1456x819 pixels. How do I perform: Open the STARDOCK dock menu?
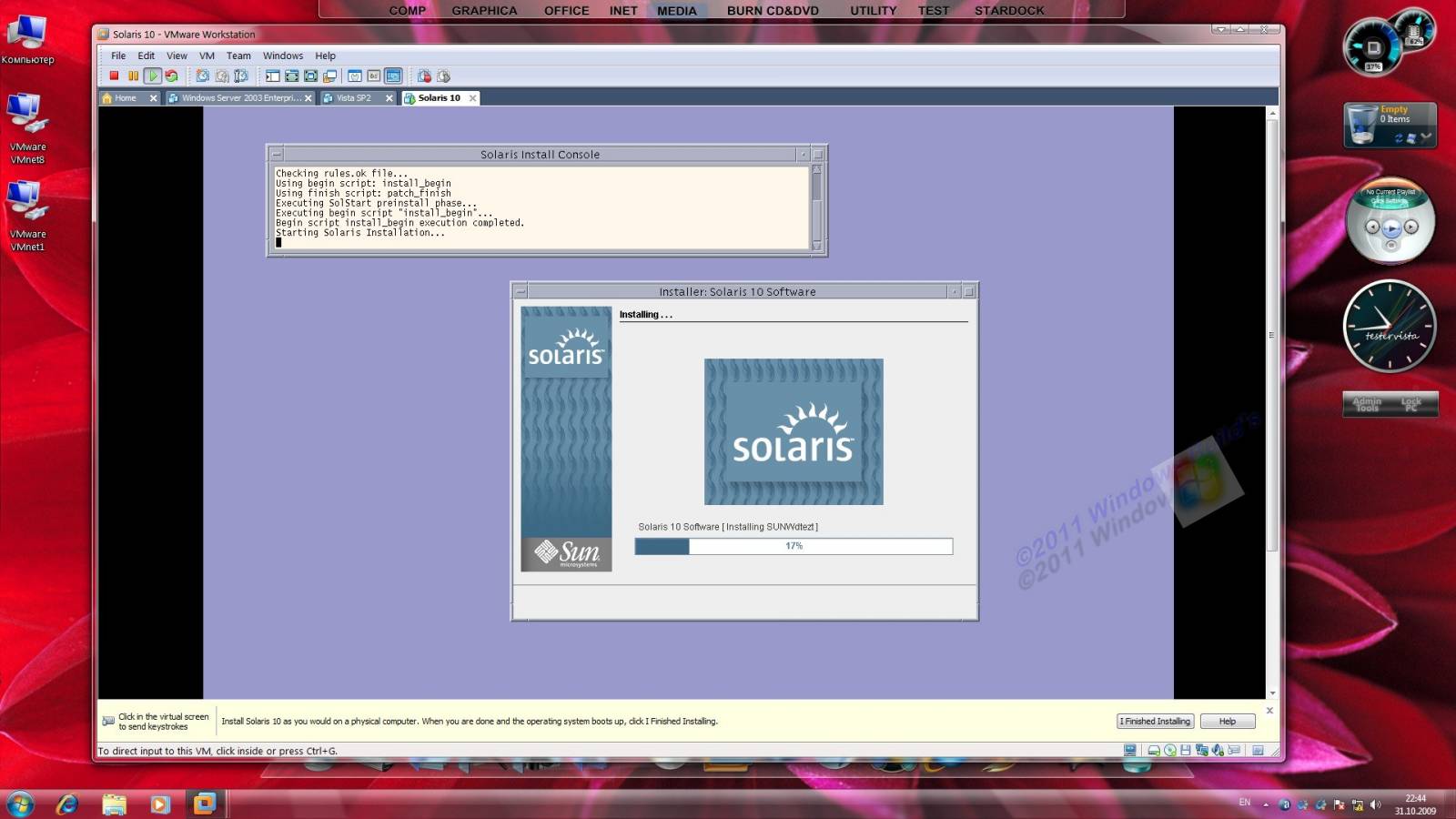[1009, 11]
